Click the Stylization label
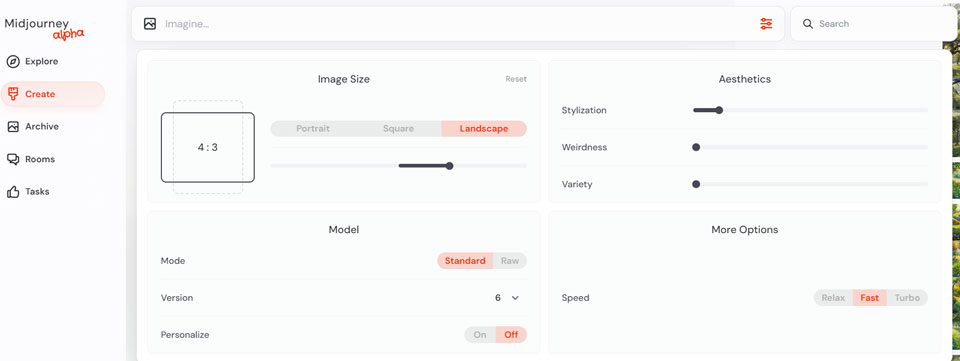 pyautogui.click(x=584, y=110)
